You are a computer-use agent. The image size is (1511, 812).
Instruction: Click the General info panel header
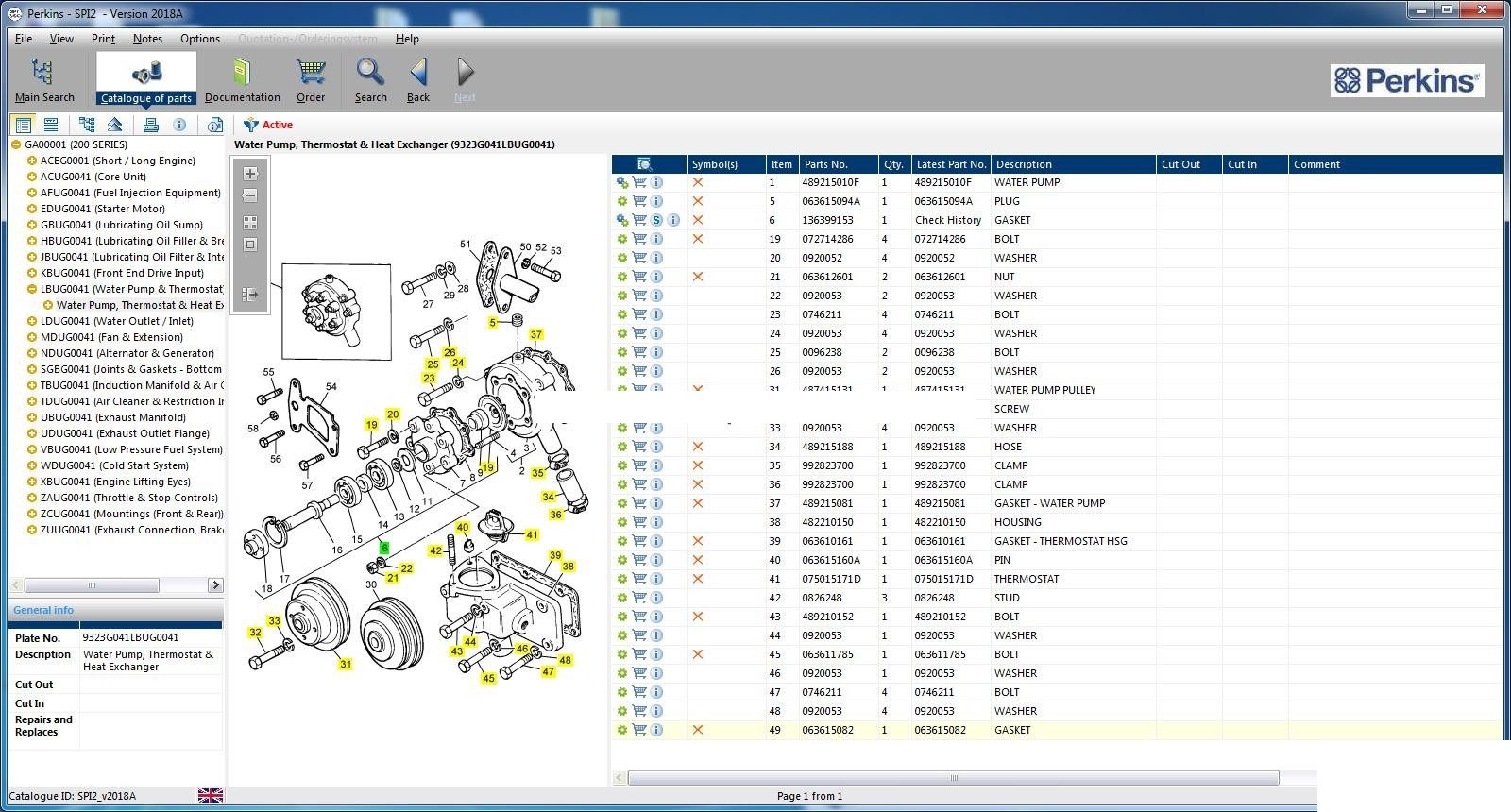[x=115, y=610]
